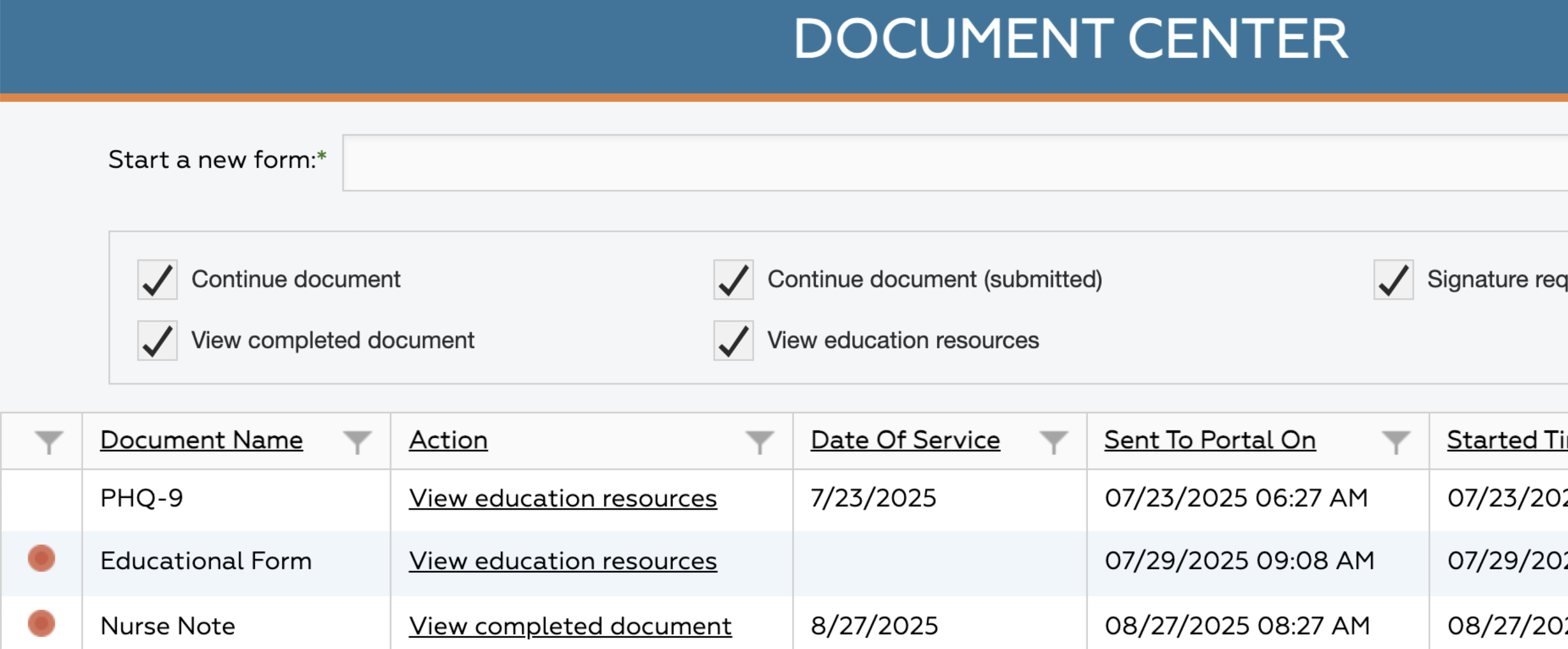Click red status dot for Educational Form
Viewport: 1568px width, 649px height.
click(41, 558)
